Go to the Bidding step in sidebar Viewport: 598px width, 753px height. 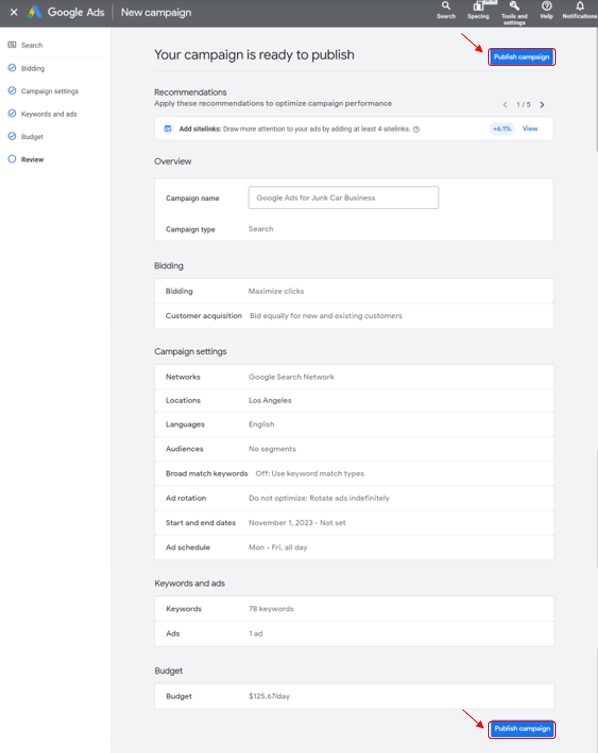point(33,68)
